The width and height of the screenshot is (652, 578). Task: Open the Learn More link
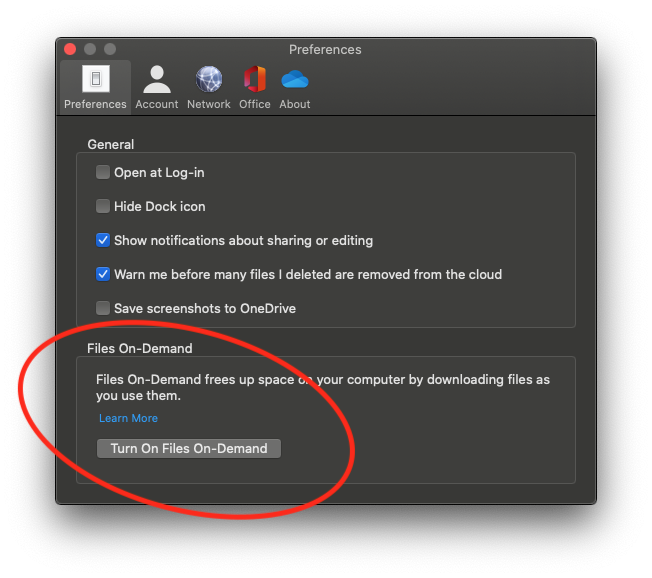(x=128, y=418)
